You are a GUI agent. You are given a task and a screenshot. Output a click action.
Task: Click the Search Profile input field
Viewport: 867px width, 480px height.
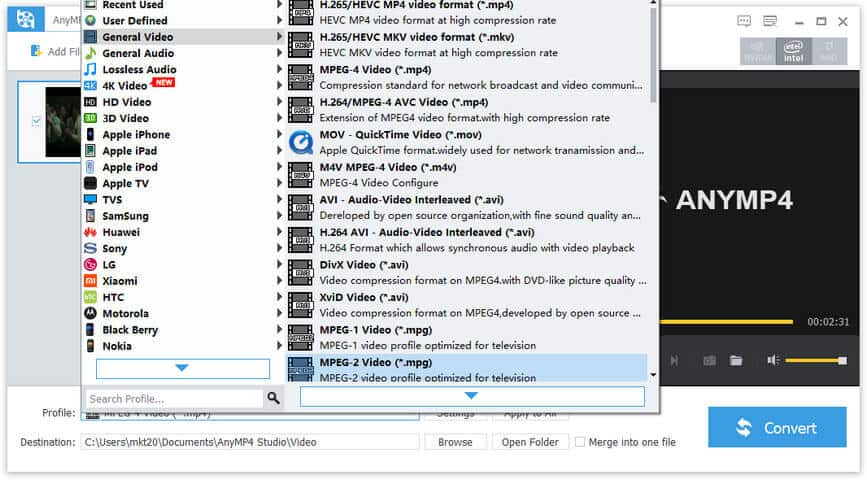[x=174, y=398]
